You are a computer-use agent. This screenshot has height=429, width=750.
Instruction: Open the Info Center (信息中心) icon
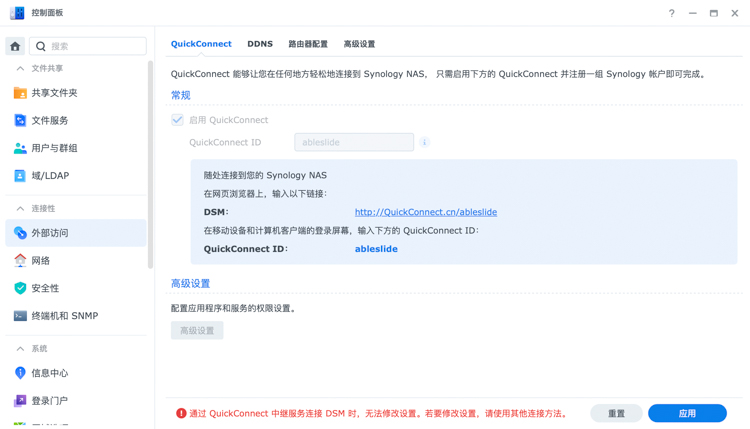click(20, 373)
